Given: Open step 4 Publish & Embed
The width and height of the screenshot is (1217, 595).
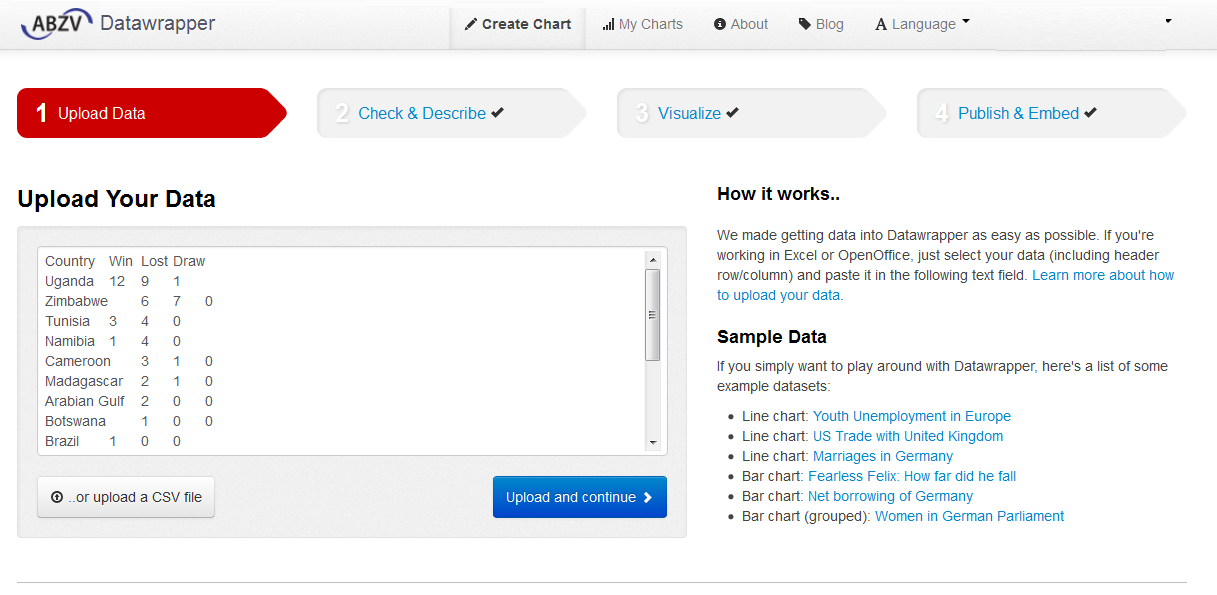Looking at the screenshot, I should coord(1050,113).
